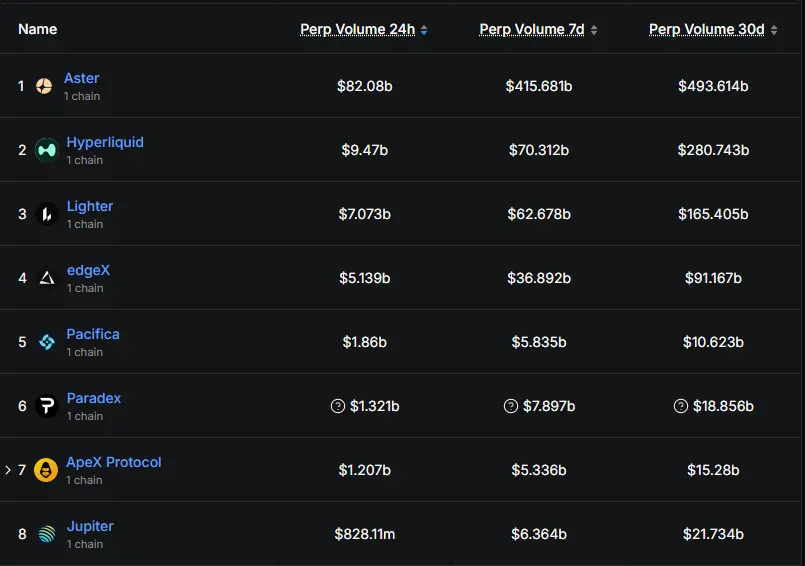Click the edgeX triangle logo icon
Viewport: 805px width, 566px height.
(x=46, y=278)
